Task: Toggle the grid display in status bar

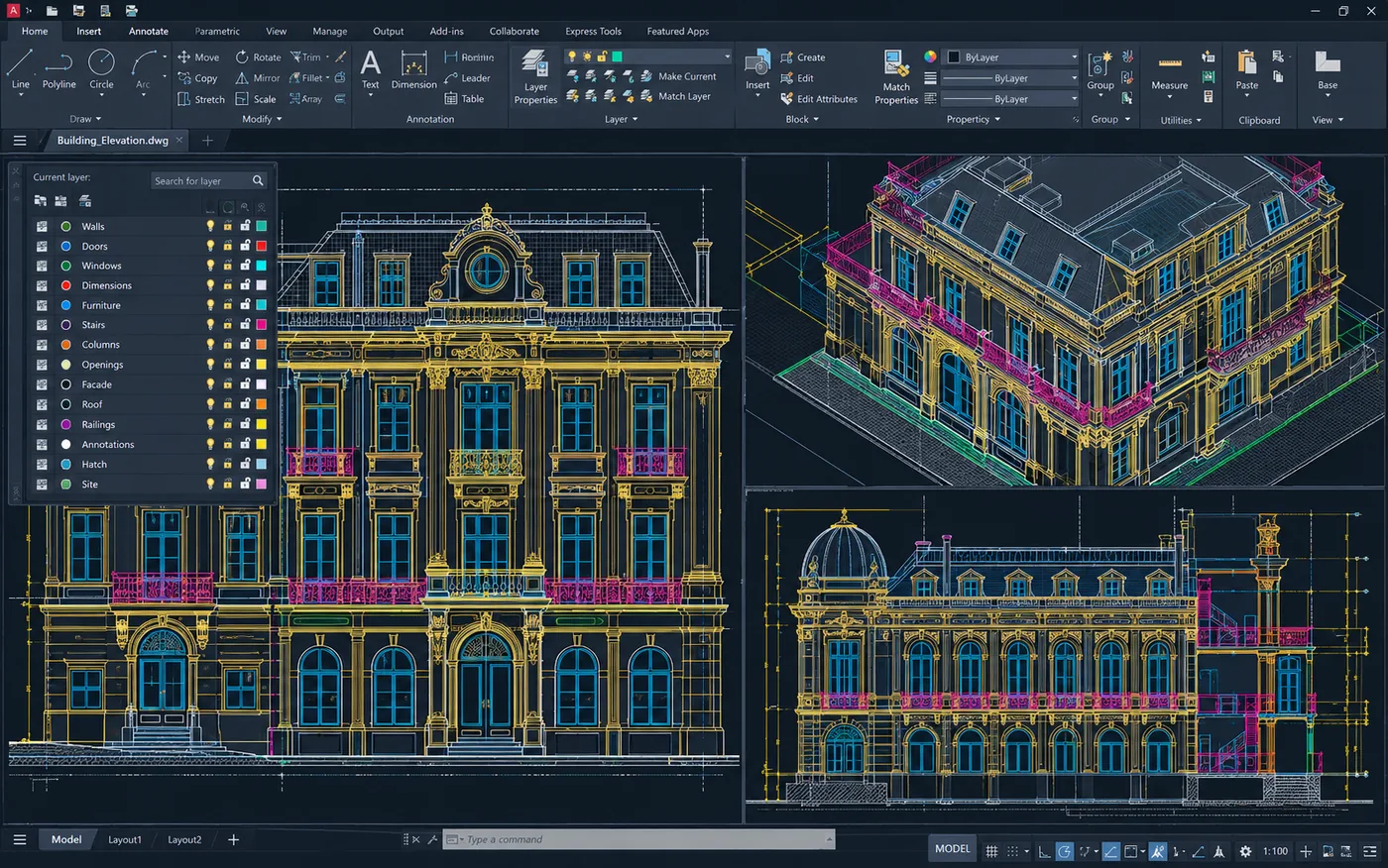Action: pos(991,851)
